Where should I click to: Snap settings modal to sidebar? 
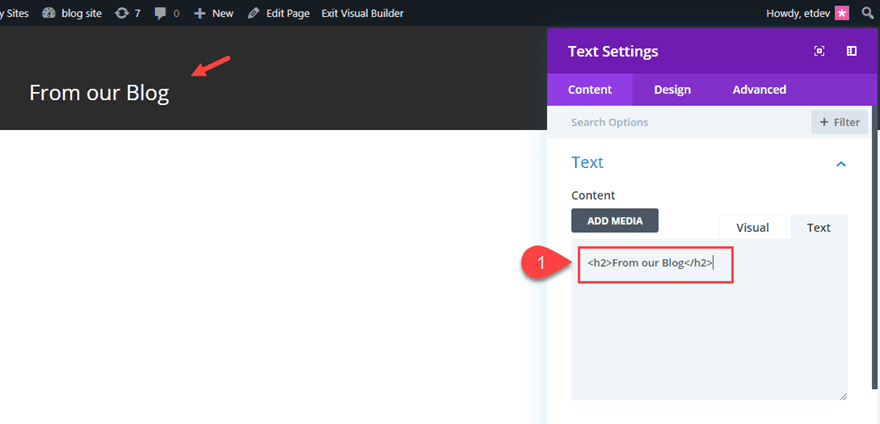[851, 51]
